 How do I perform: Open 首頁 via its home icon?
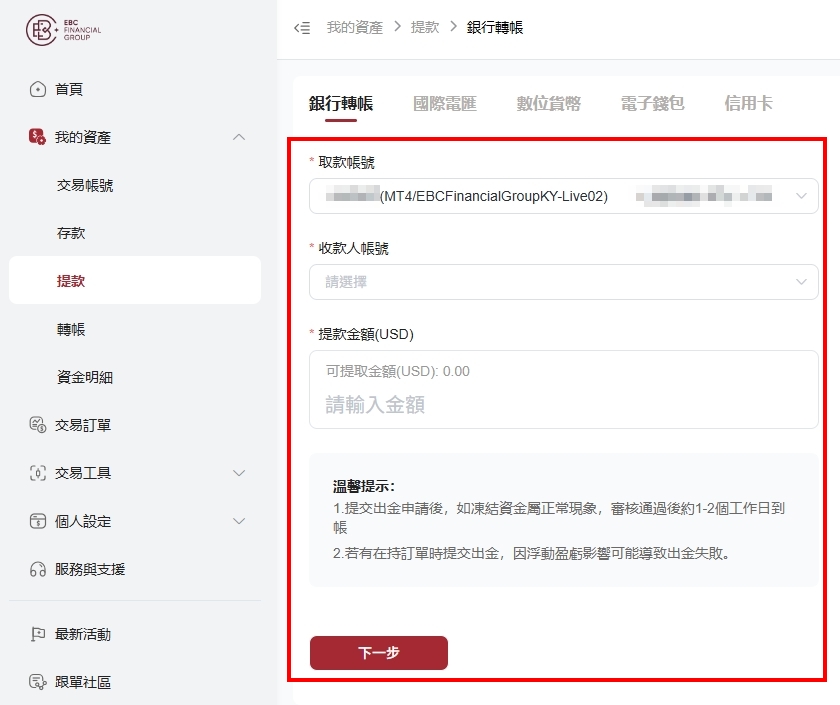pyautogui.click(x=38, y=89)
